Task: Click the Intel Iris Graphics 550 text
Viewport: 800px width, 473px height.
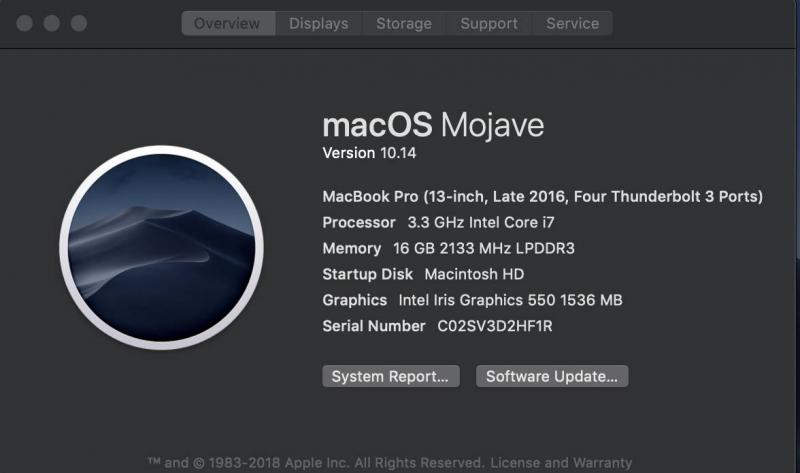Action: (x=477, y=300)
